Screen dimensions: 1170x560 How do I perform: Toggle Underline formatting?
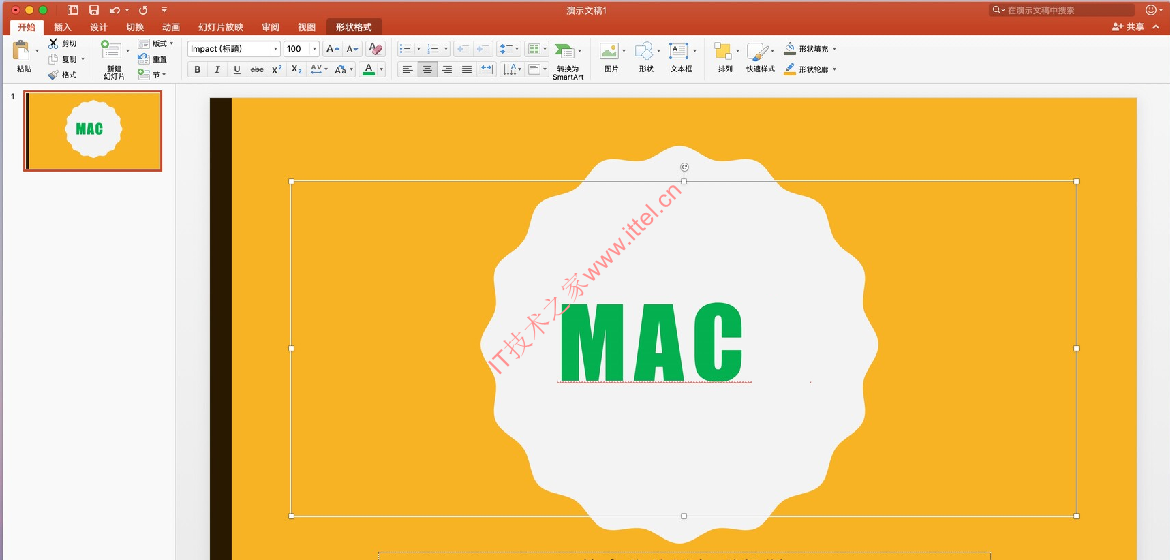point(237,69)
